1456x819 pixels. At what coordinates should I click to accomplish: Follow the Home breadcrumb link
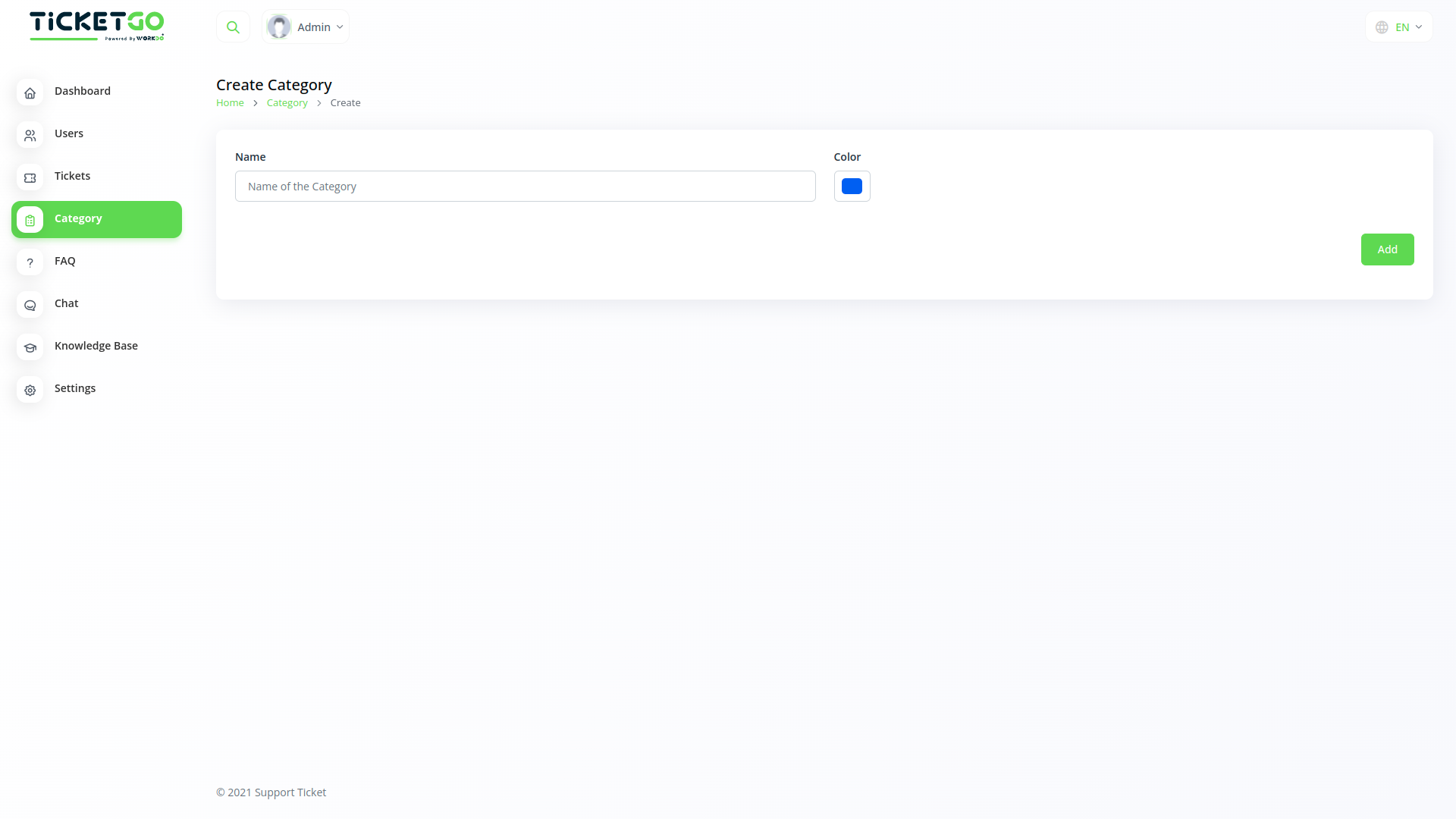230,103
